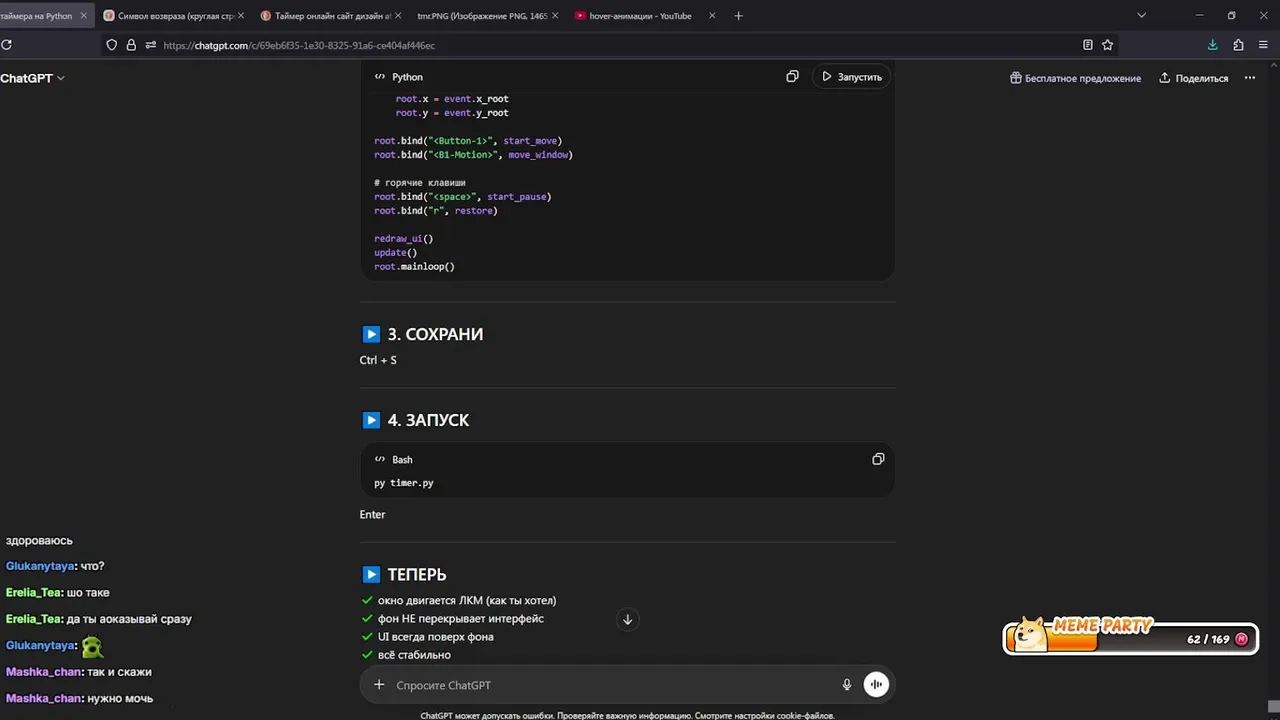Open the Firefox hamburger application menu
1280x720 pixels.
tap(1264, 45)
